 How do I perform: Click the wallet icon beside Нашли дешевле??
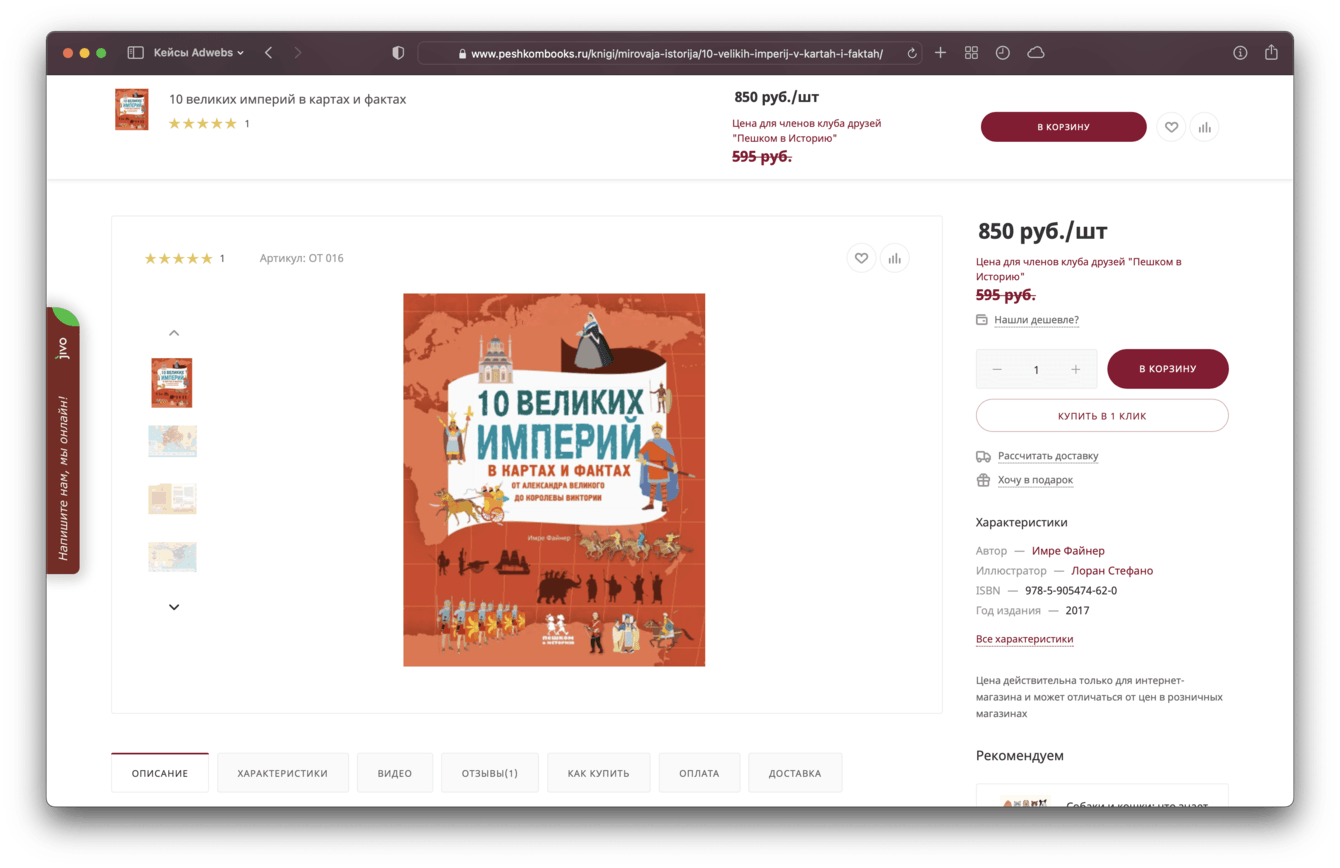point(982,320)
